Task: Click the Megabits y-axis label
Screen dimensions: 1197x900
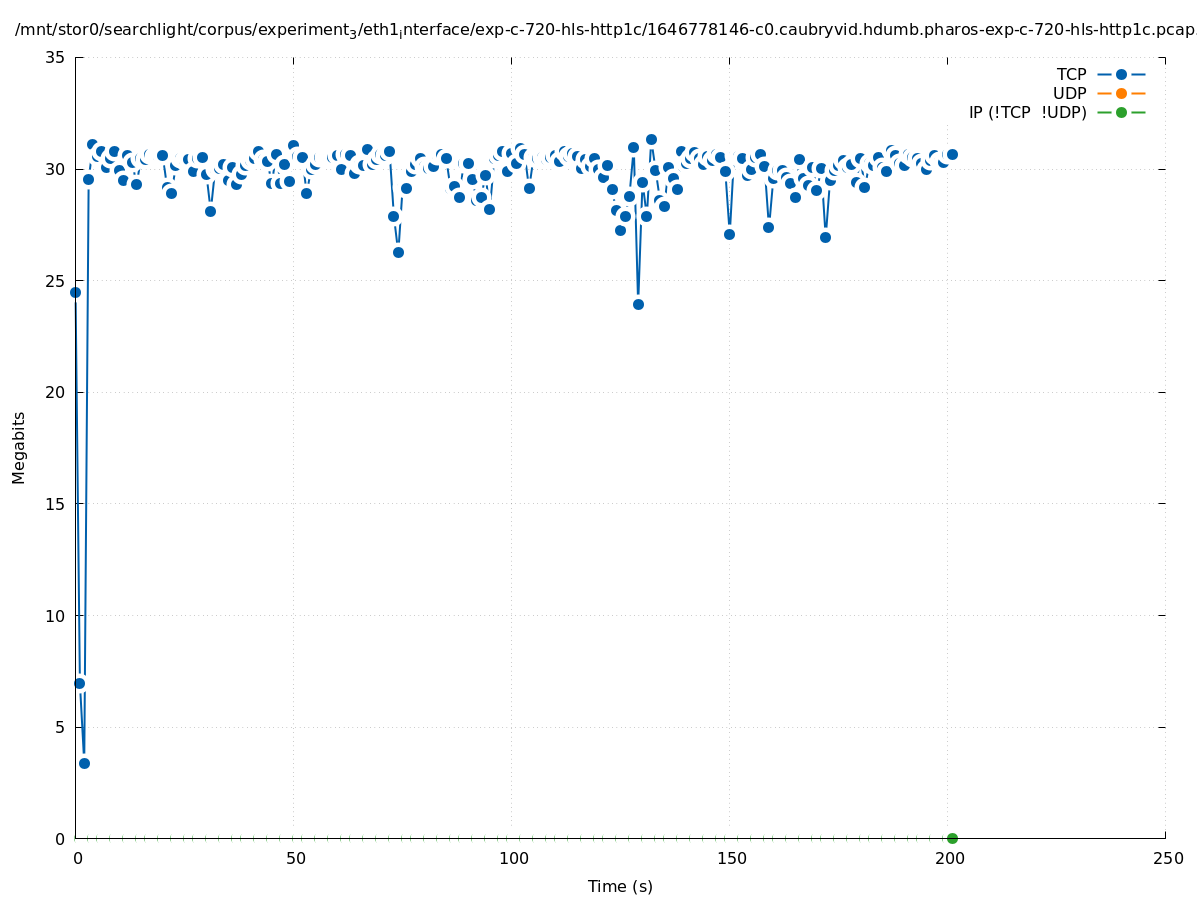Action: [19, 447]
